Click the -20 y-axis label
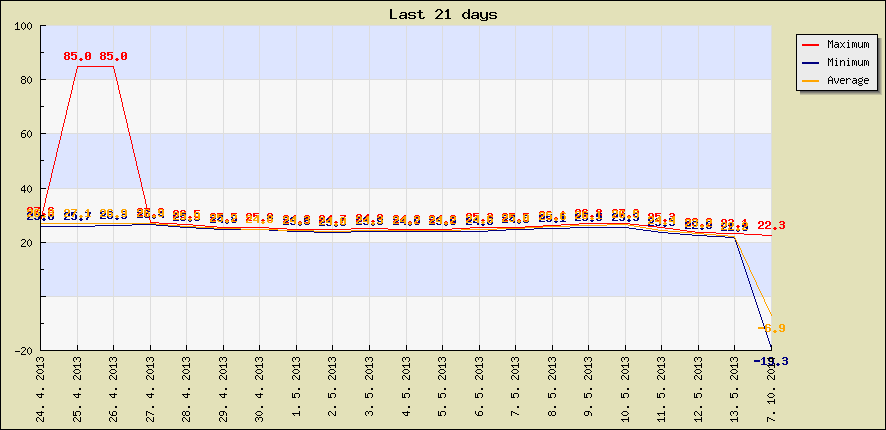The image size is (886, 430). [23, 351]
